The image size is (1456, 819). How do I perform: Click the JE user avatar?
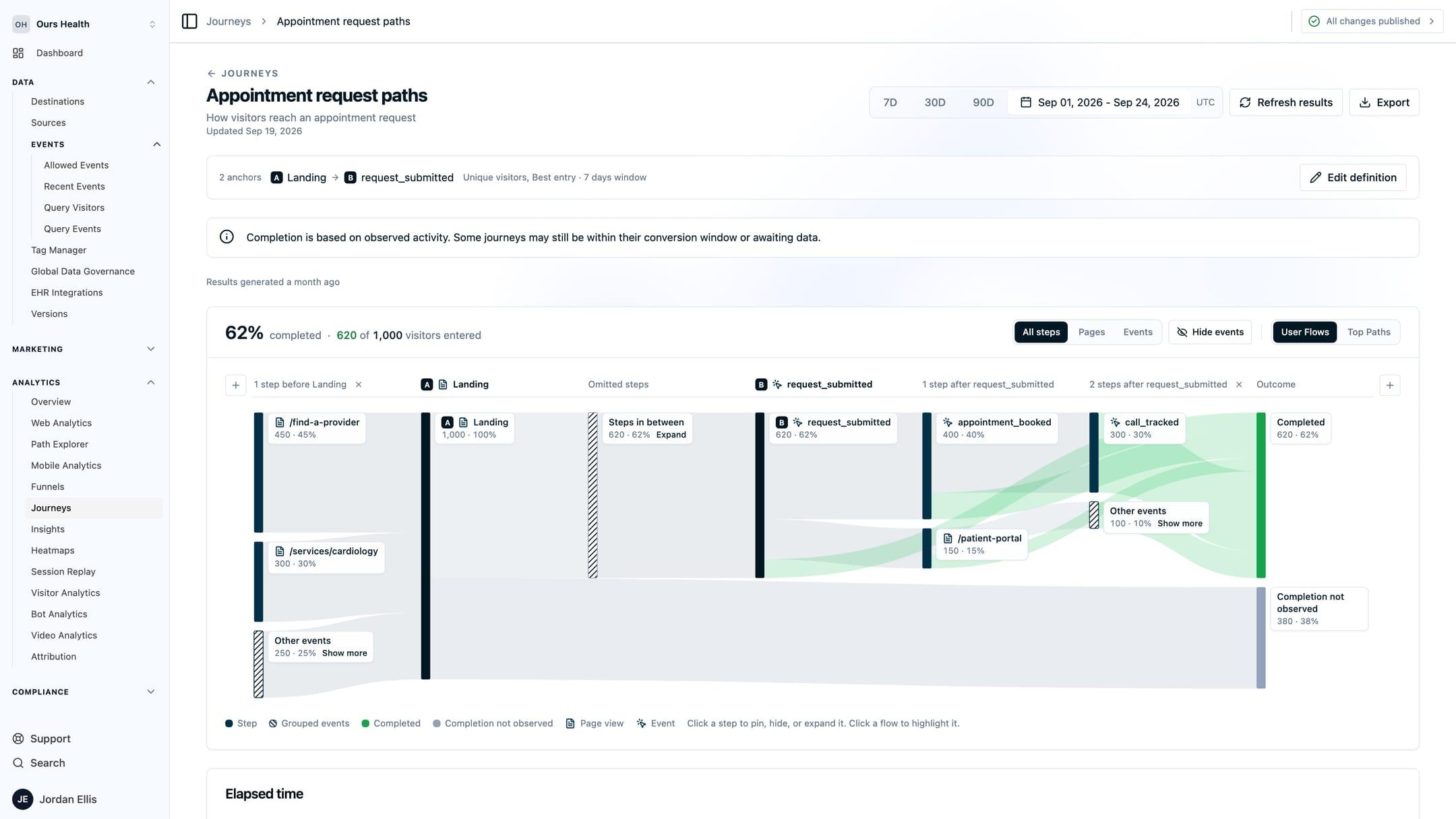pyautogui.click(x=22, y=799)
